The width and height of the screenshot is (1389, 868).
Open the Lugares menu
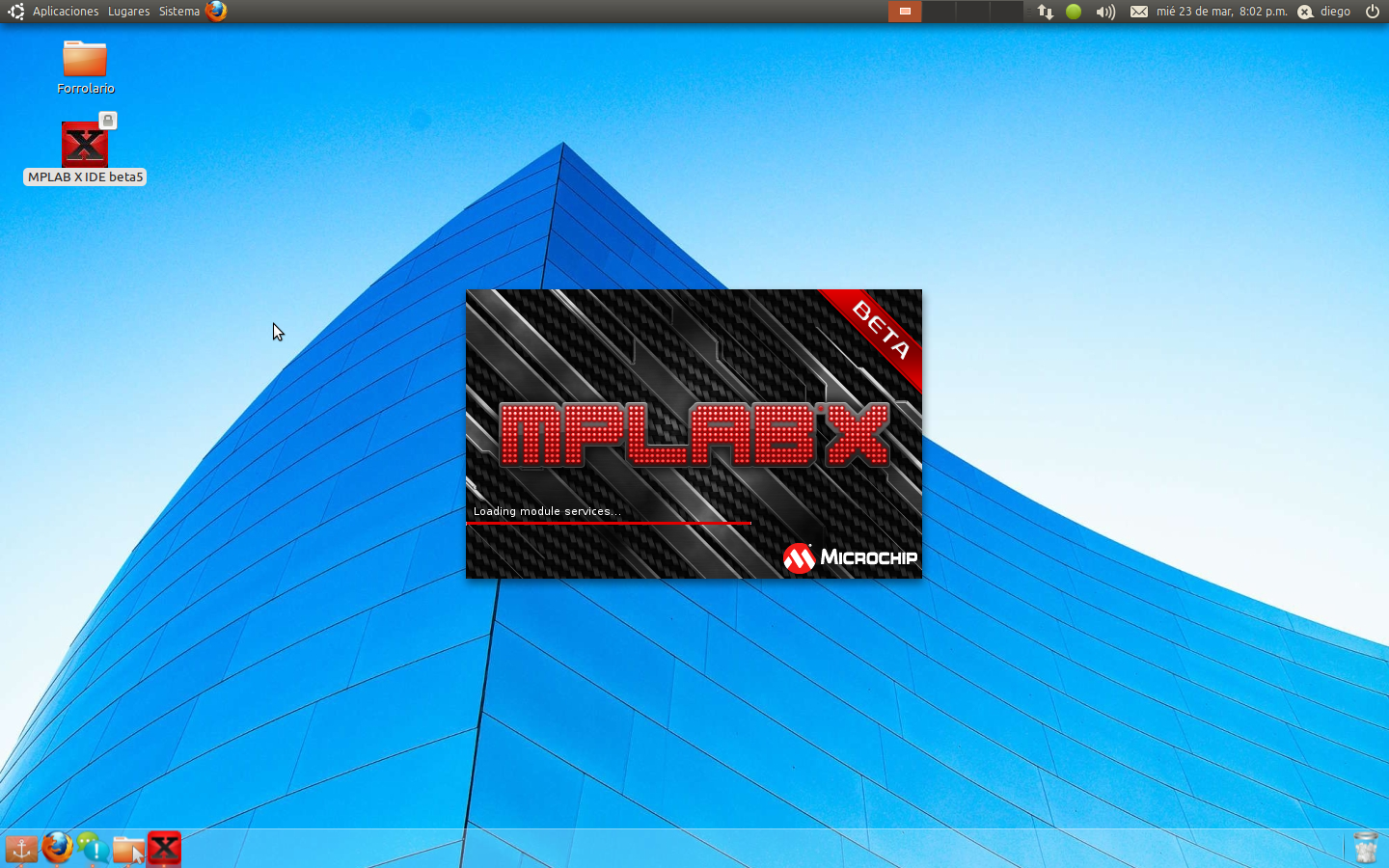click(128, 12)
